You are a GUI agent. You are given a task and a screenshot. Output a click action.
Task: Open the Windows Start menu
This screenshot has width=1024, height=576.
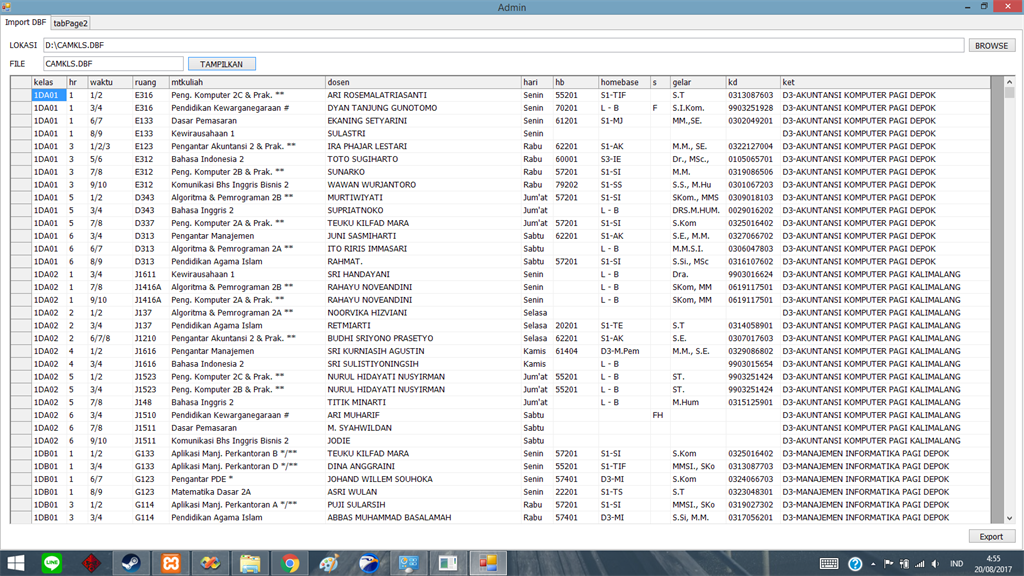click(x=16, y=563)
